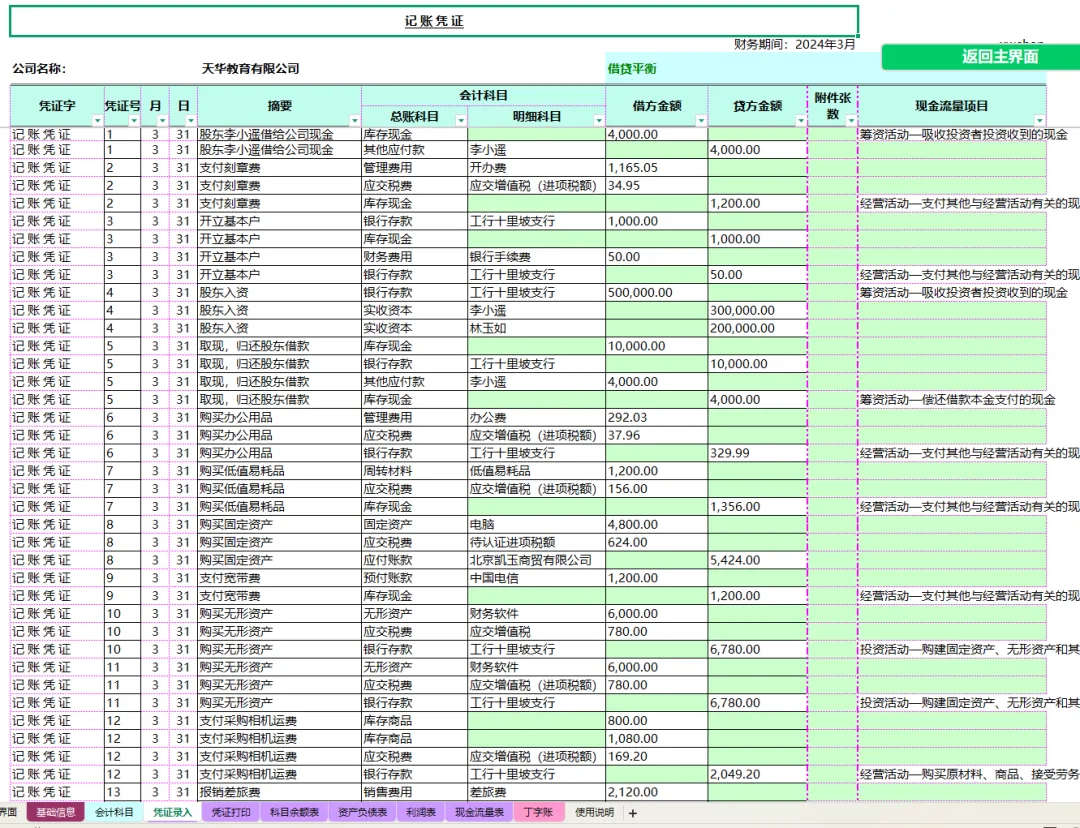Select debit amount 2,120.00 cell
The width and height of the screenshot is (1080, 828).
[656, 792]
